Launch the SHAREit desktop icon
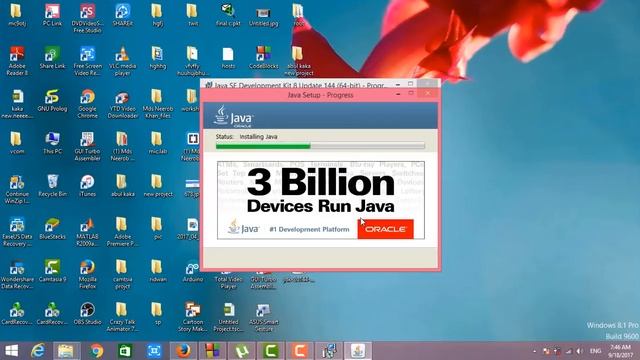640x360 pixels. (122, 16)
